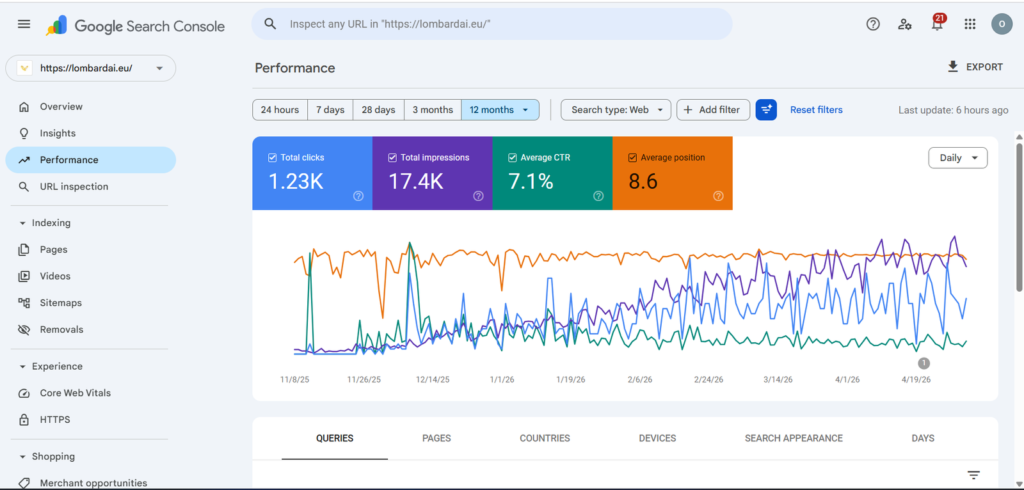This screenshot has height=490, width=1024.
Task: Click the scrollbar down arrow
Action: (x=1019, y=483)
